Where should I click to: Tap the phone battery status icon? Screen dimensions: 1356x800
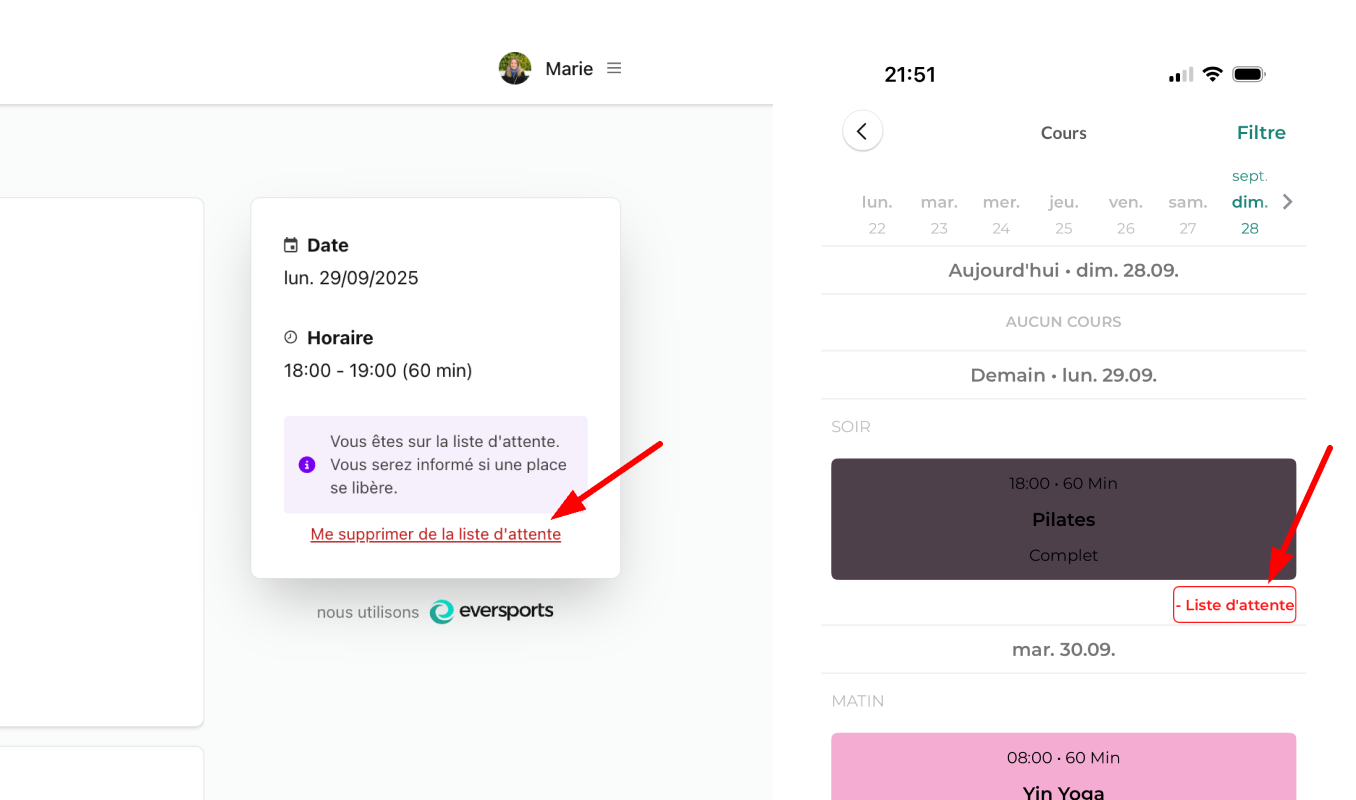coord(1249,74)
